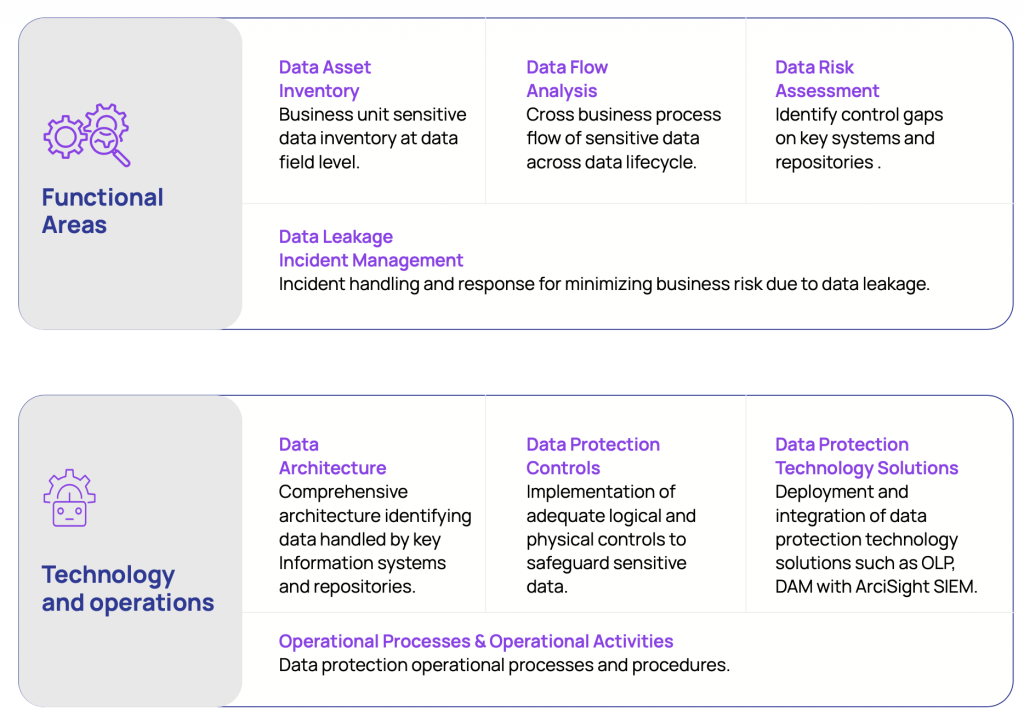Image resolution: width=1024 pixels, height=727 pixels.
Task: Click the robot gear icon
Action: click(x=69, y=498)
